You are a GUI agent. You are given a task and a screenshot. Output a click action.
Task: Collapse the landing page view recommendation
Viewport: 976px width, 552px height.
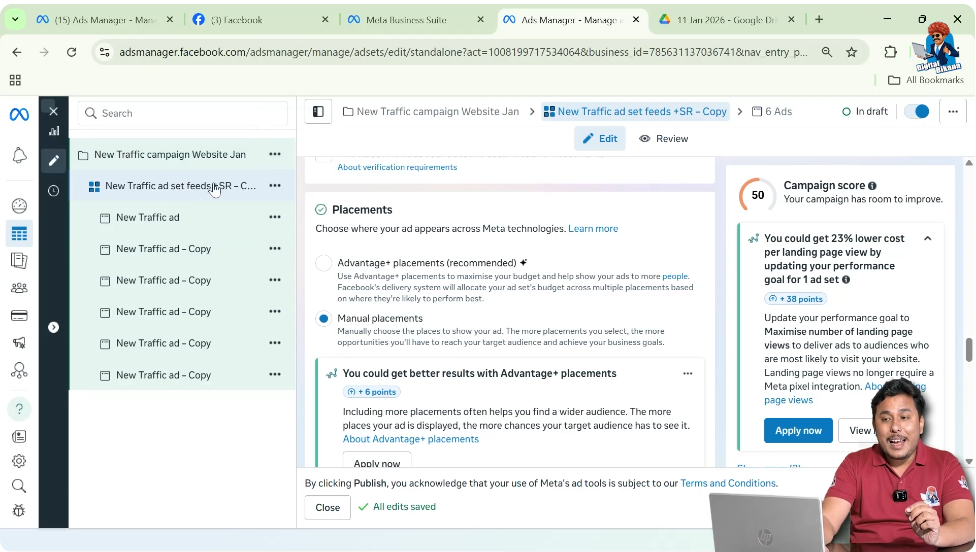click(927, 239)
